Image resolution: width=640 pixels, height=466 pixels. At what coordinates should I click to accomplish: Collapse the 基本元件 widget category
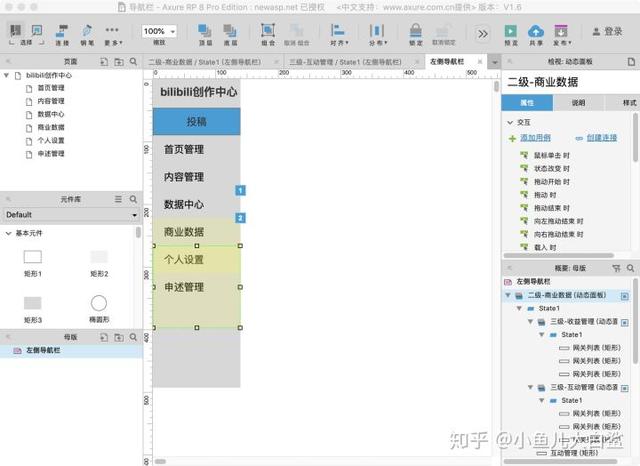point(8,233)
